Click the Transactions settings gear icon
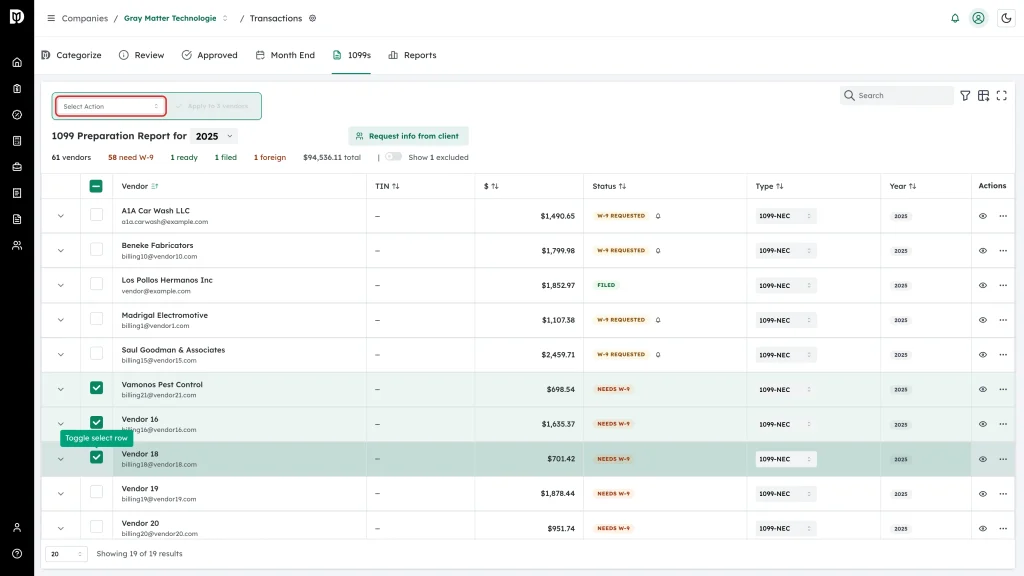1024x576 pixels. [x=313, y=18]
